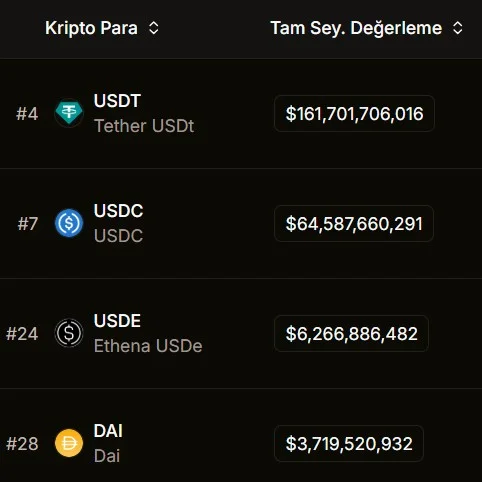Sort by Tam Sey. Değerleme arrows

(458, 28)
